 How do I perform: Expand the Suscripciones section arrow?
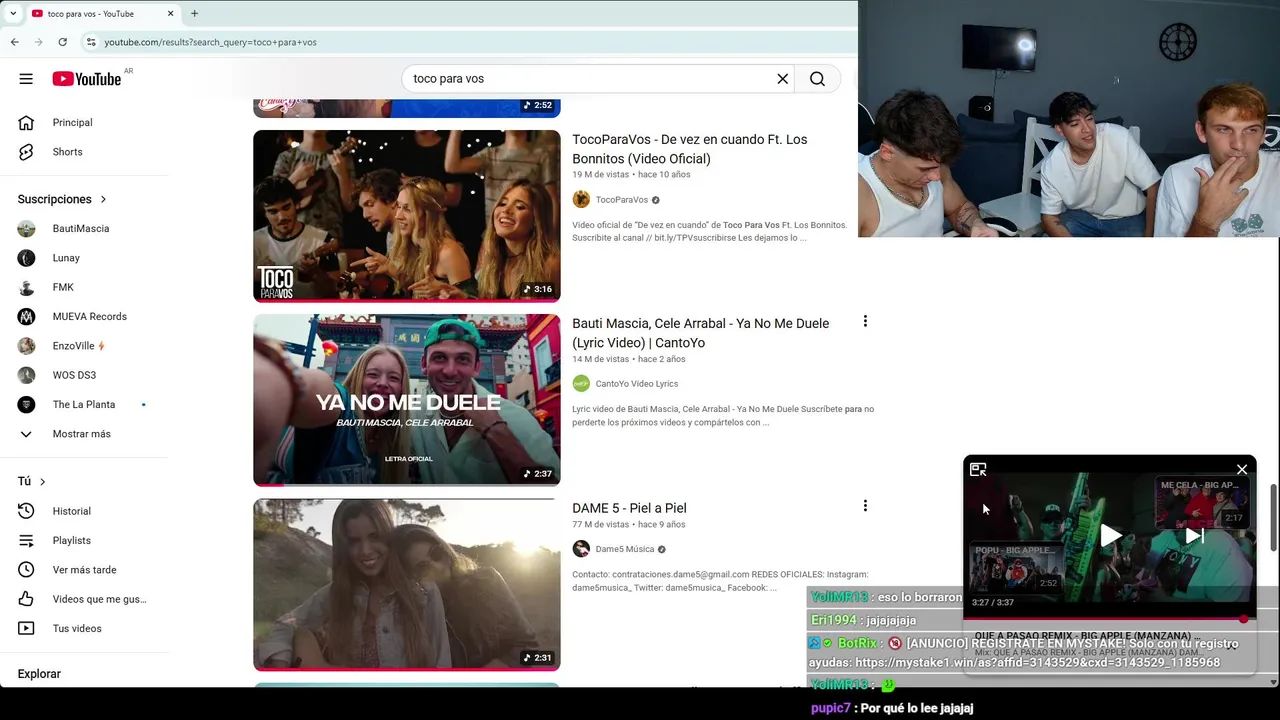pos(103,199)
